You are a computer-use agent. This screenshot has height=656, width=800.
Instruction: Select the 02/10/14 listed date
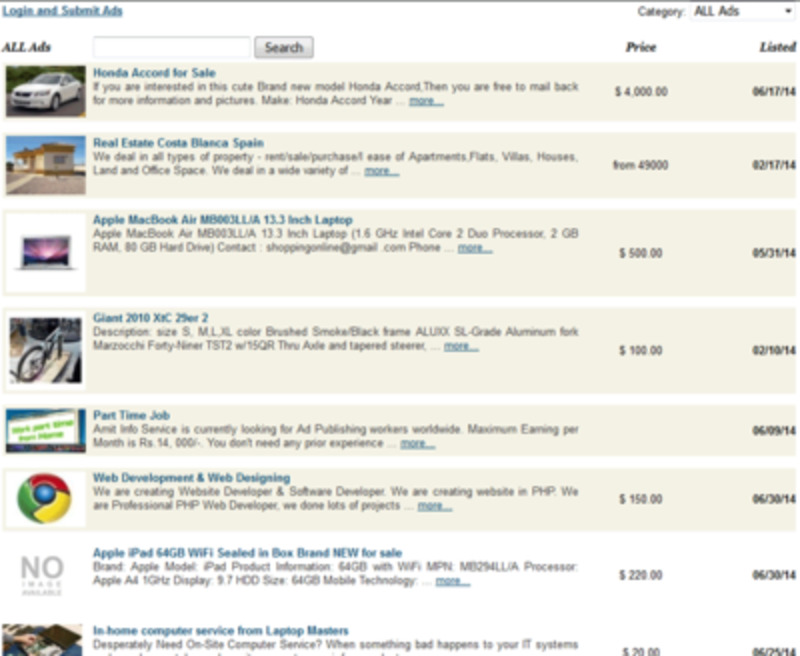(774, 350)
